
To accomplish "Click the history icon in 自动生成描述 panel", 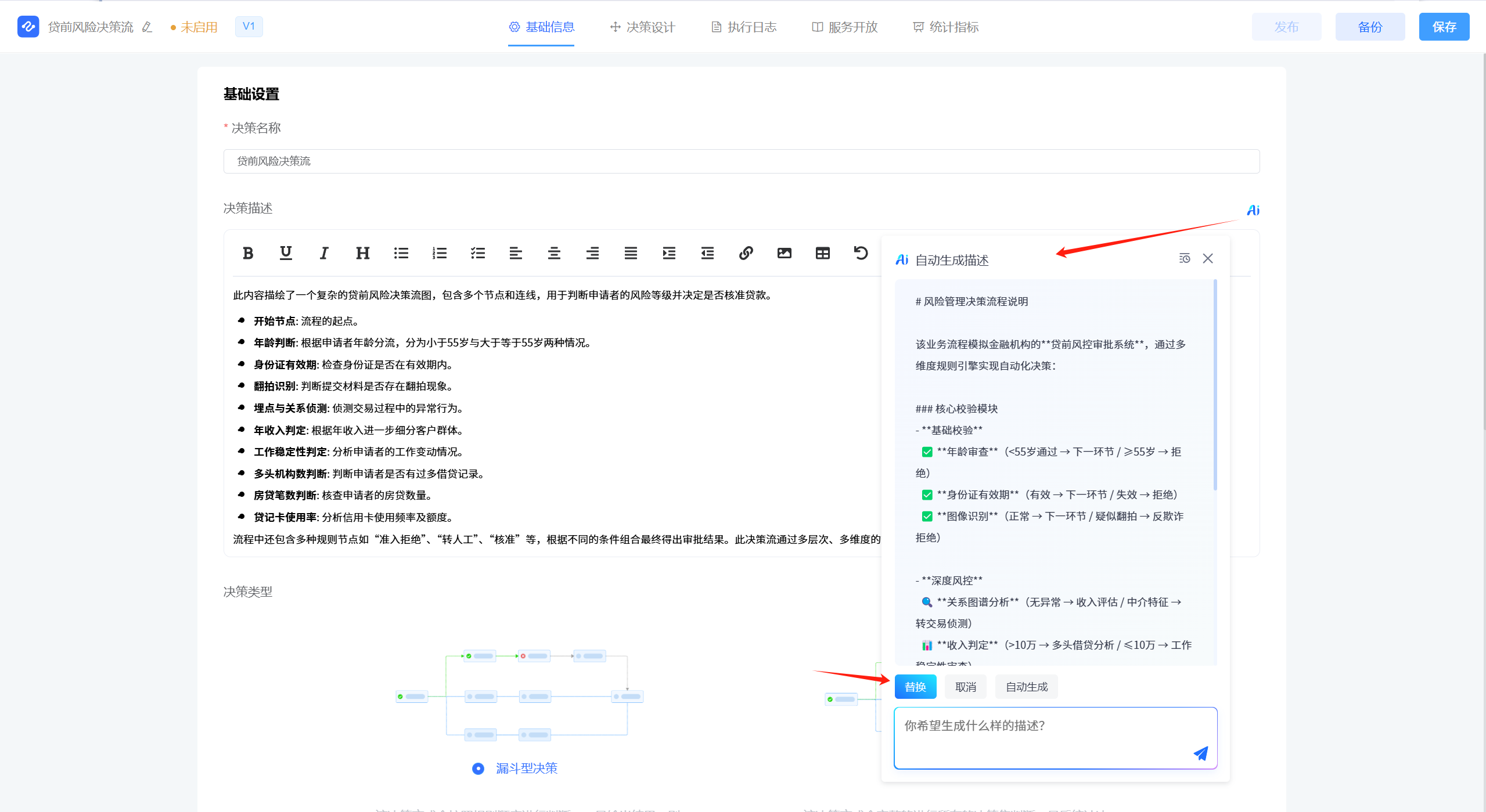I will point(1185,258).
